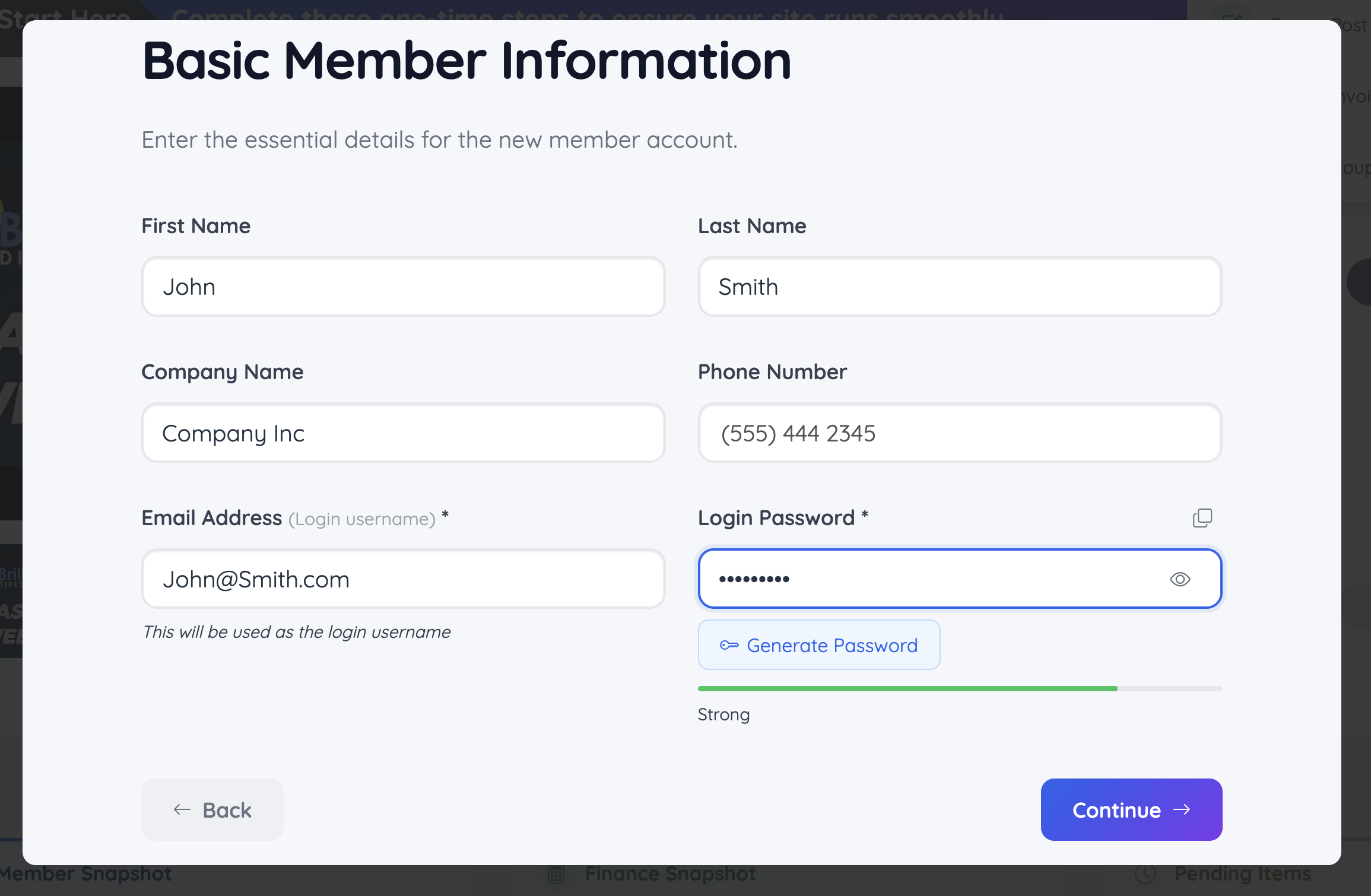Show the password with eye icon

pyautogui.click(x=1179, y=579)
